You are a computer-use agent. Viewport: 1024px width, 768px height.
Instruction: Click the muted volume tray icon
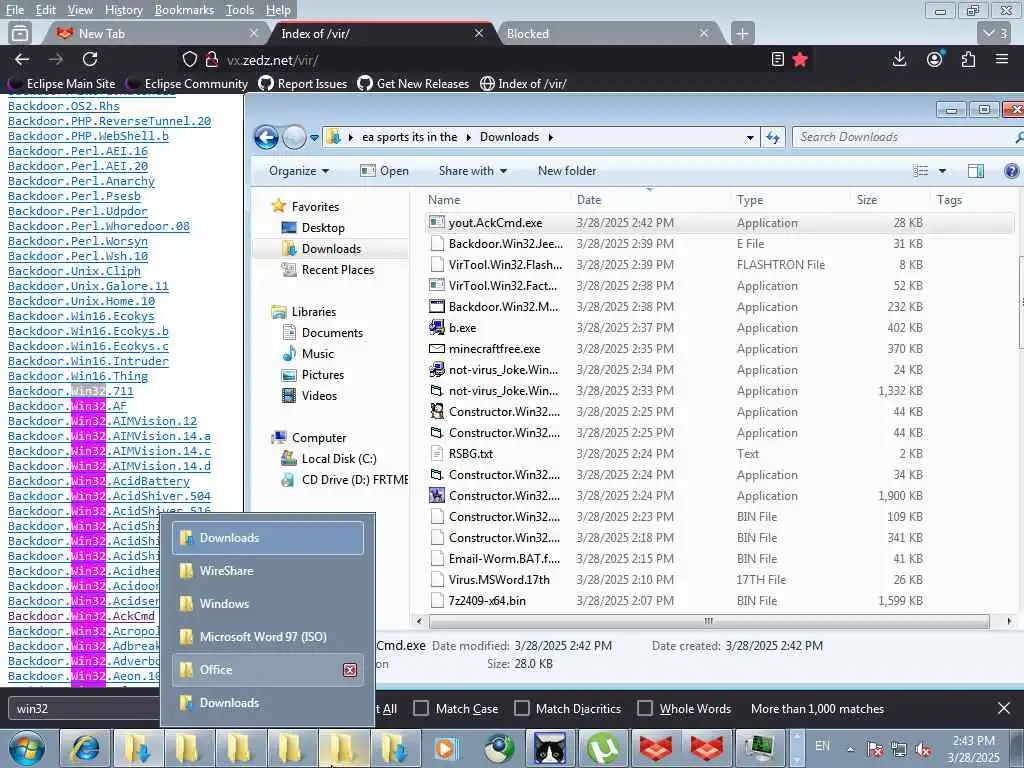click(923, 749)
